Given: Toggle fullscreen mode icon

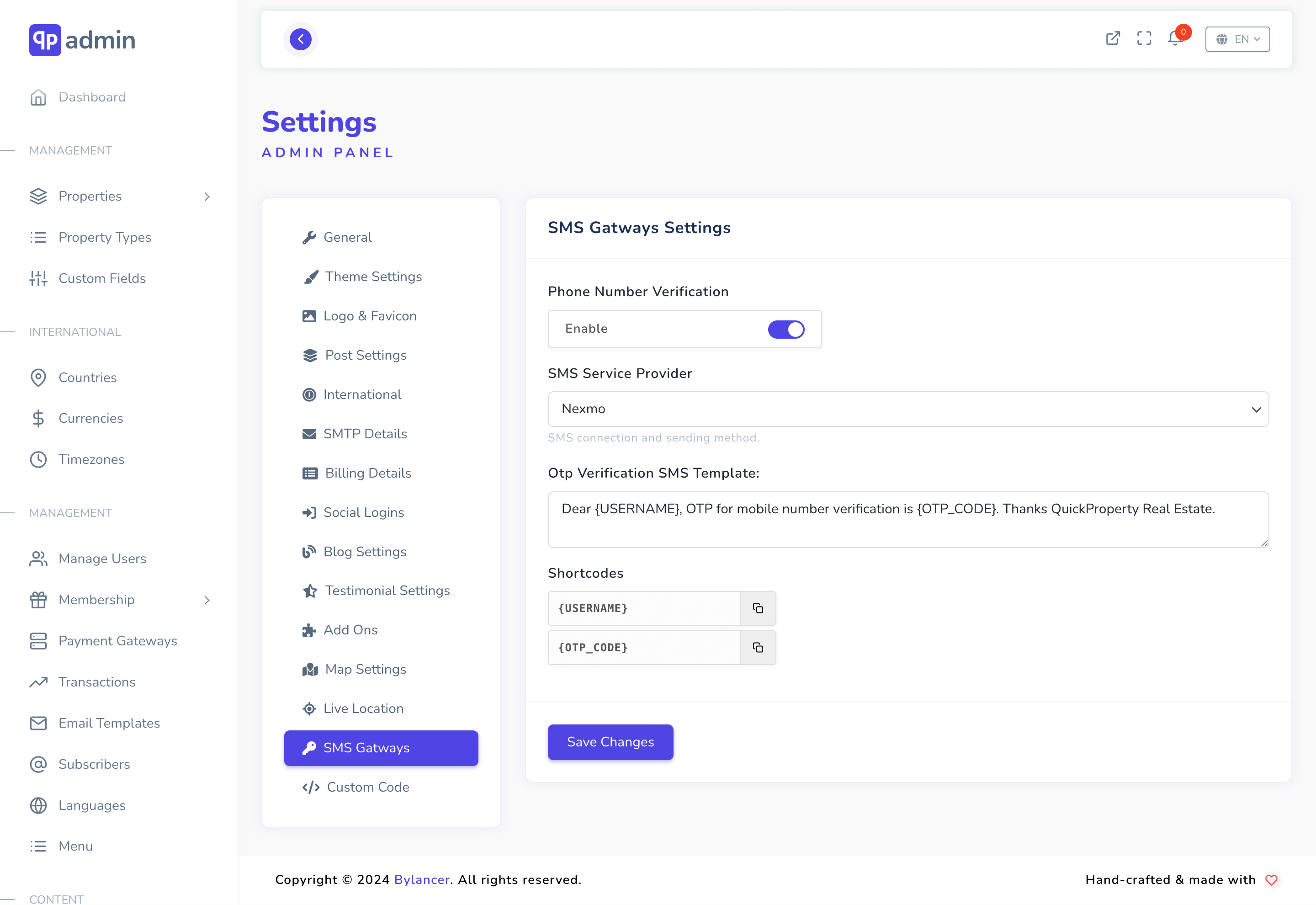Looking at the screenshot, I should tap(1144, 38).
